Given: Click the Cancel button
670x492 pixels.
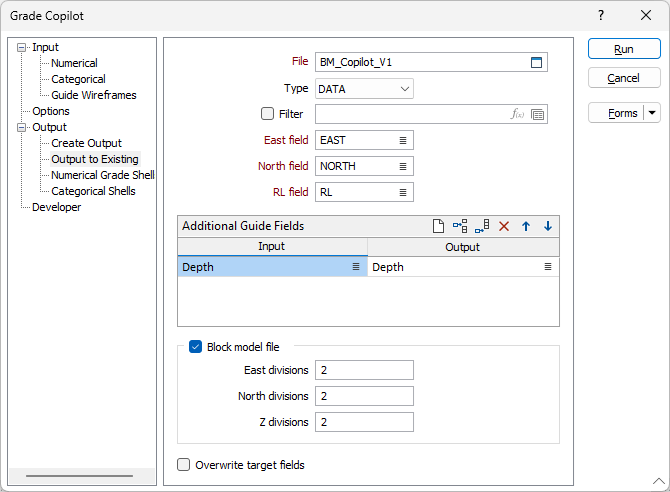Looking at the screenshot, I should pyautogui.click(x=624, y=78).
